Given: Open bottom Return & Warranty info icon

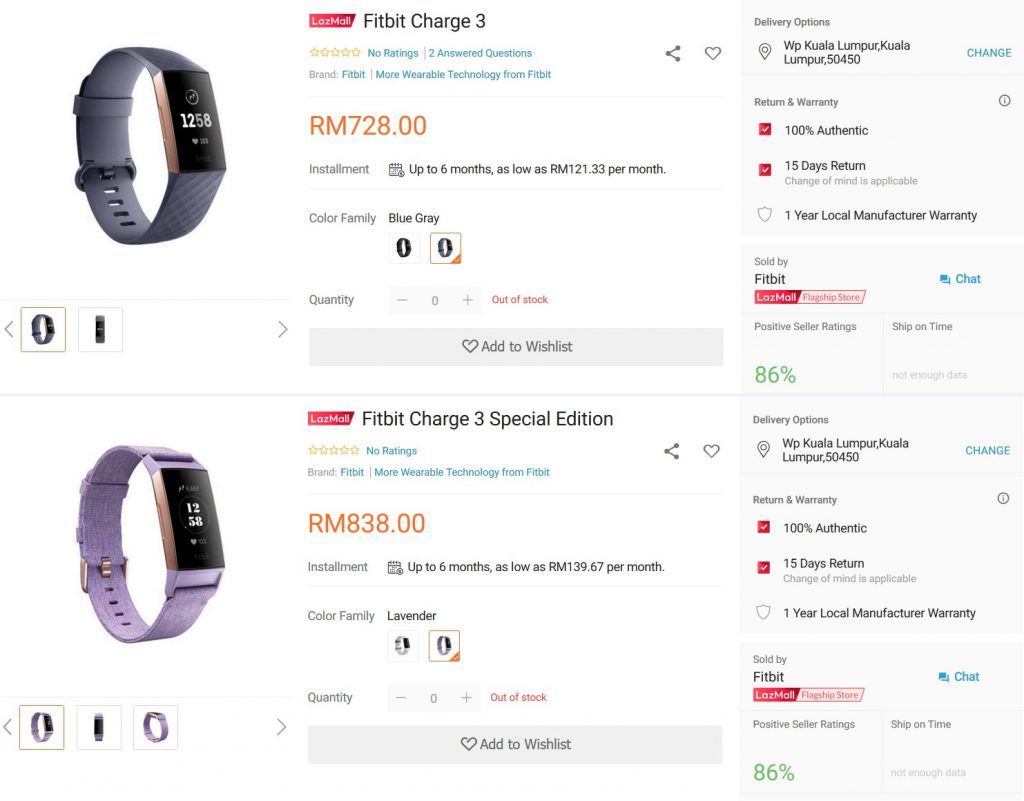Looking at the screenshot, I should click(1003, 498).
